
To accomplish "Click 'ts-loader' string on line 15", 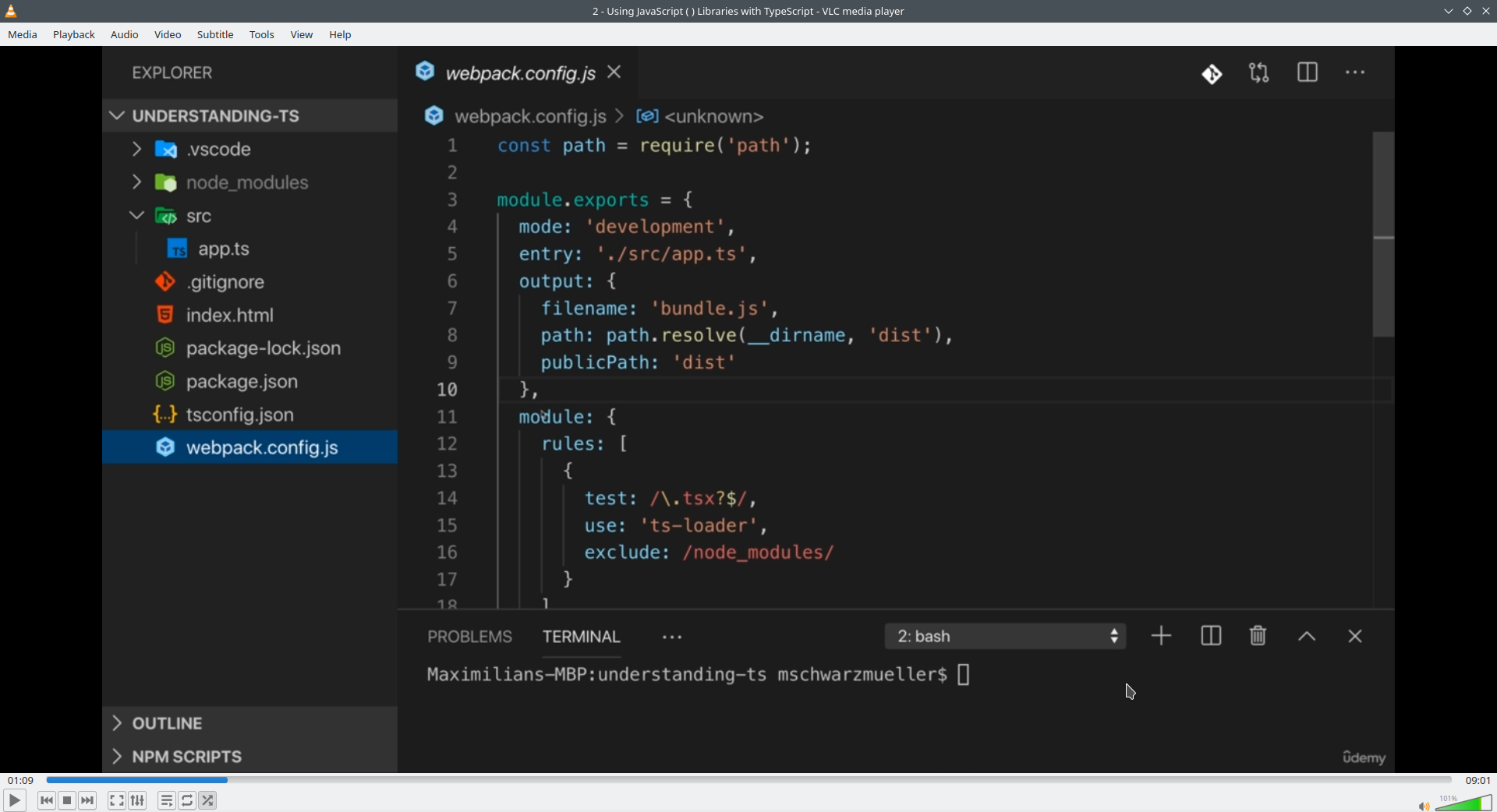I will [x=699, y=526].
